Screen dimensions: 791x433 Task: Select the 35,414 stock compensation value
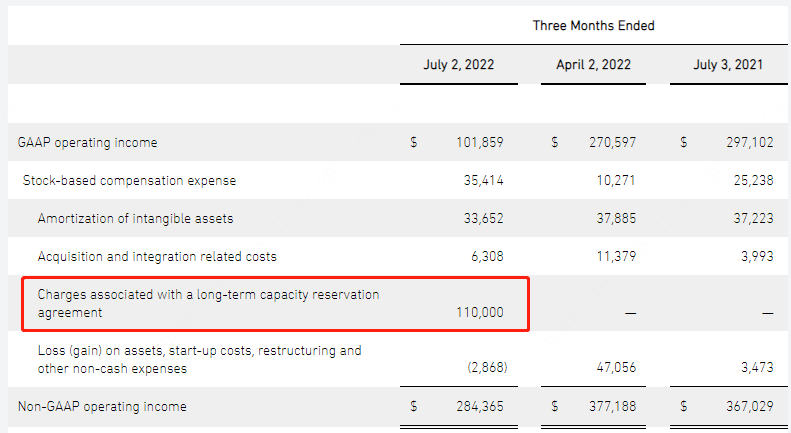tap(483, 180)
